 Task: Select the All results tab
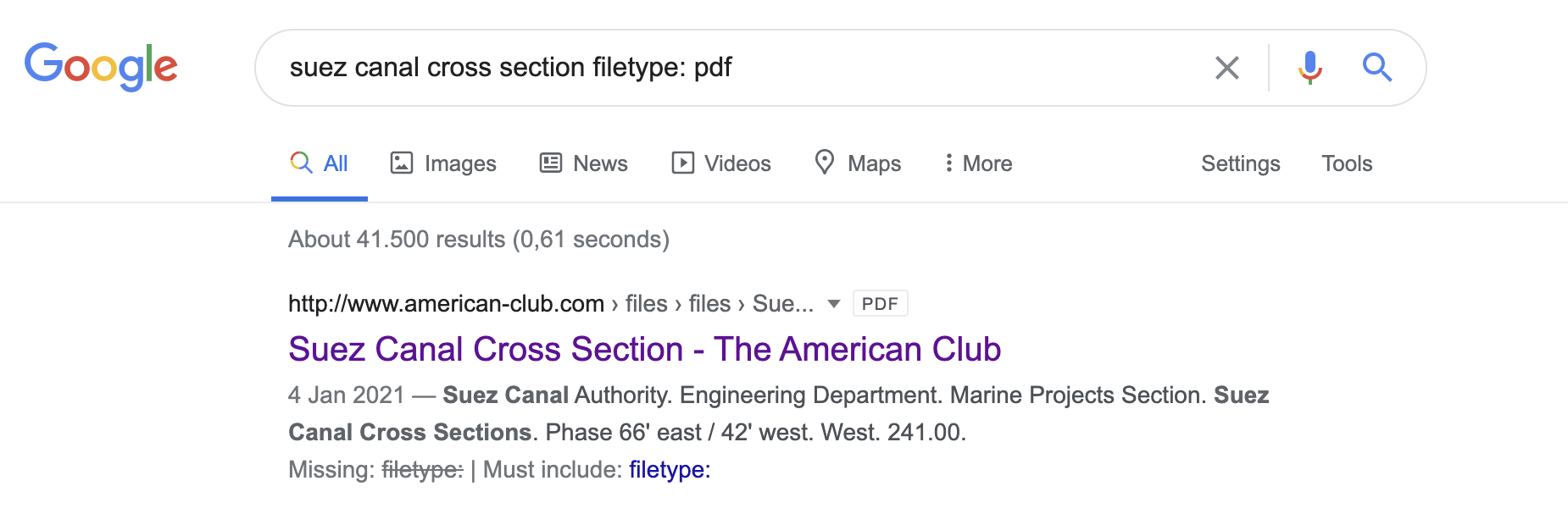tap(320, 163)
